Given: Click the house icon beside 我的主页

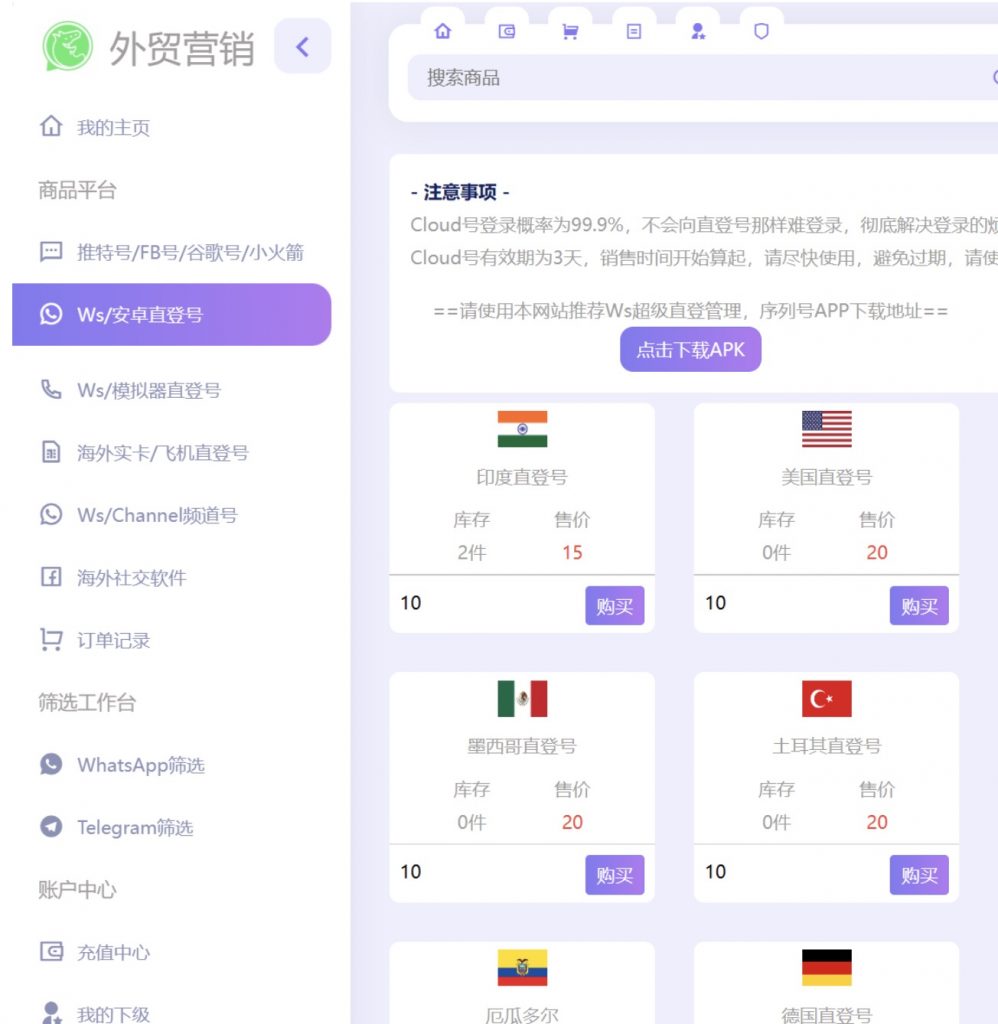Looking at the screenshot, I should (x=51, y=125).
